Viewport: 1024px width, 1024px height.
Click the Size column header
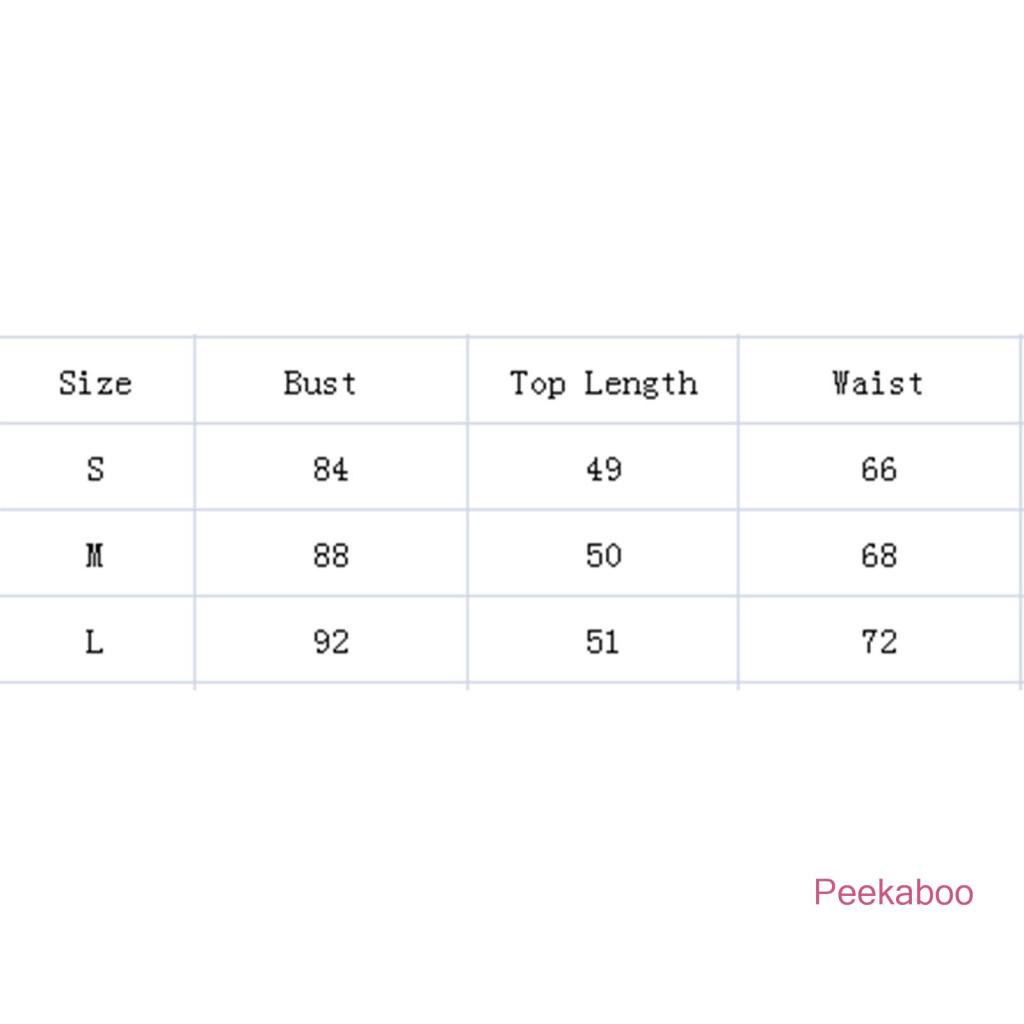(x=95, y=383)
